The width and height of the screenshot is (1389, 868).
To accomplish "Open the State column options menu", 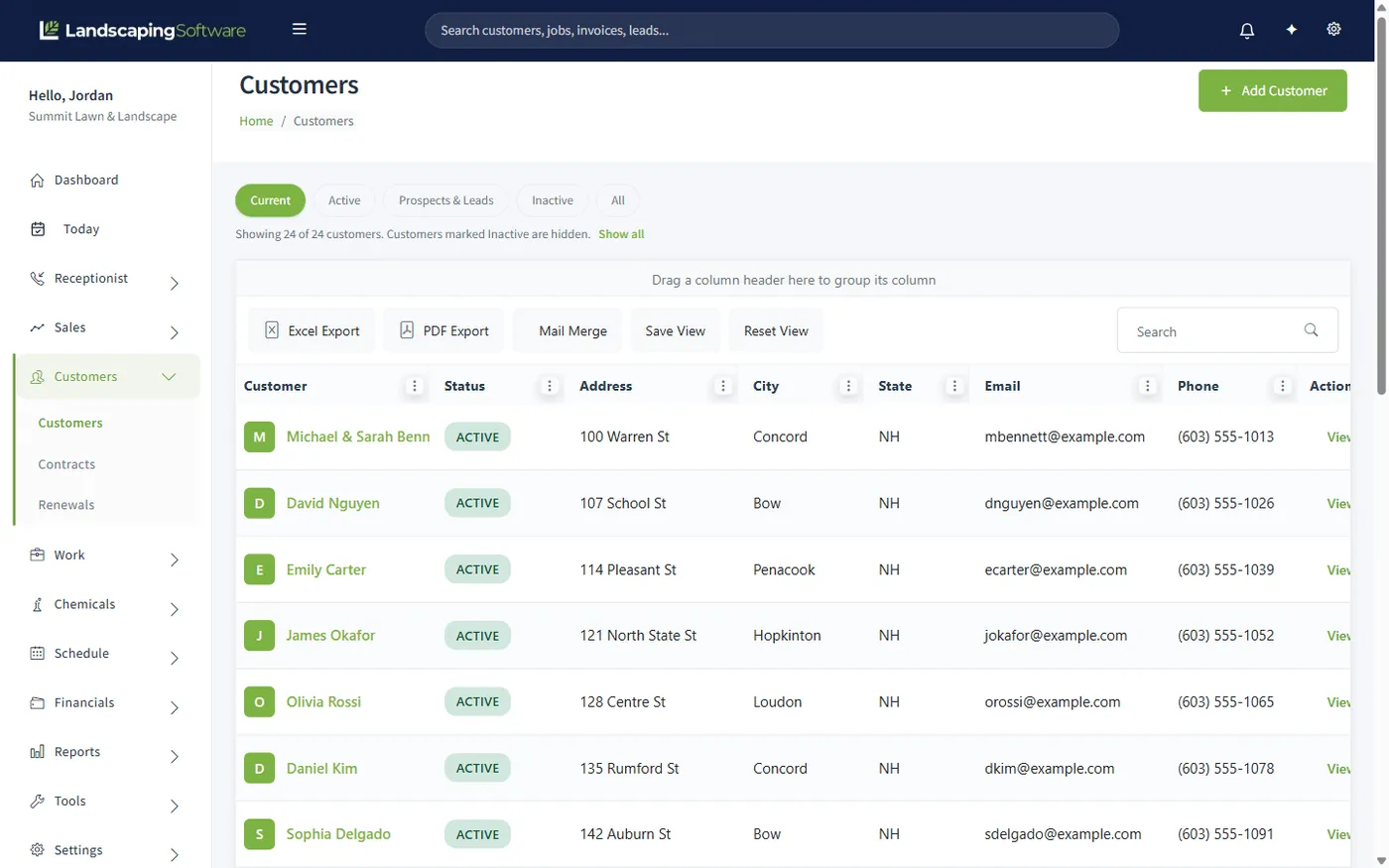I will click(x=954, y=386).
